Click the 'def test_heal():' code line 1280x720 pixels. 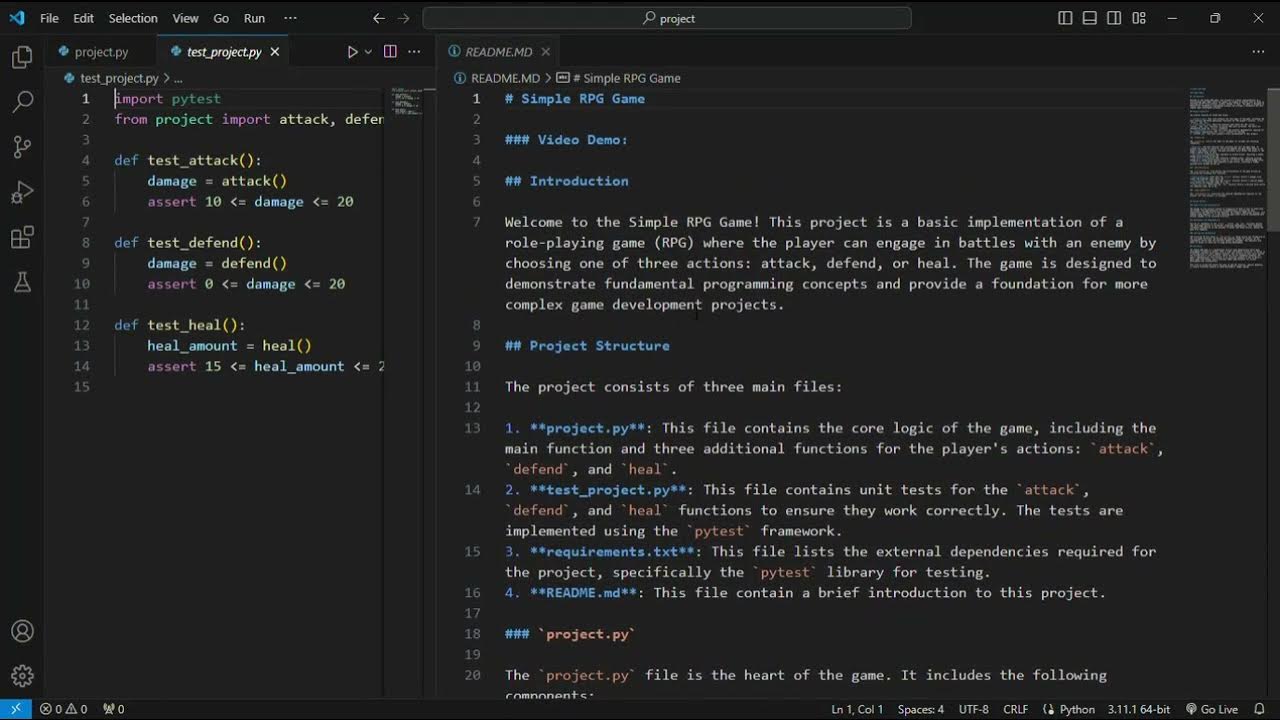pos(180,325)
